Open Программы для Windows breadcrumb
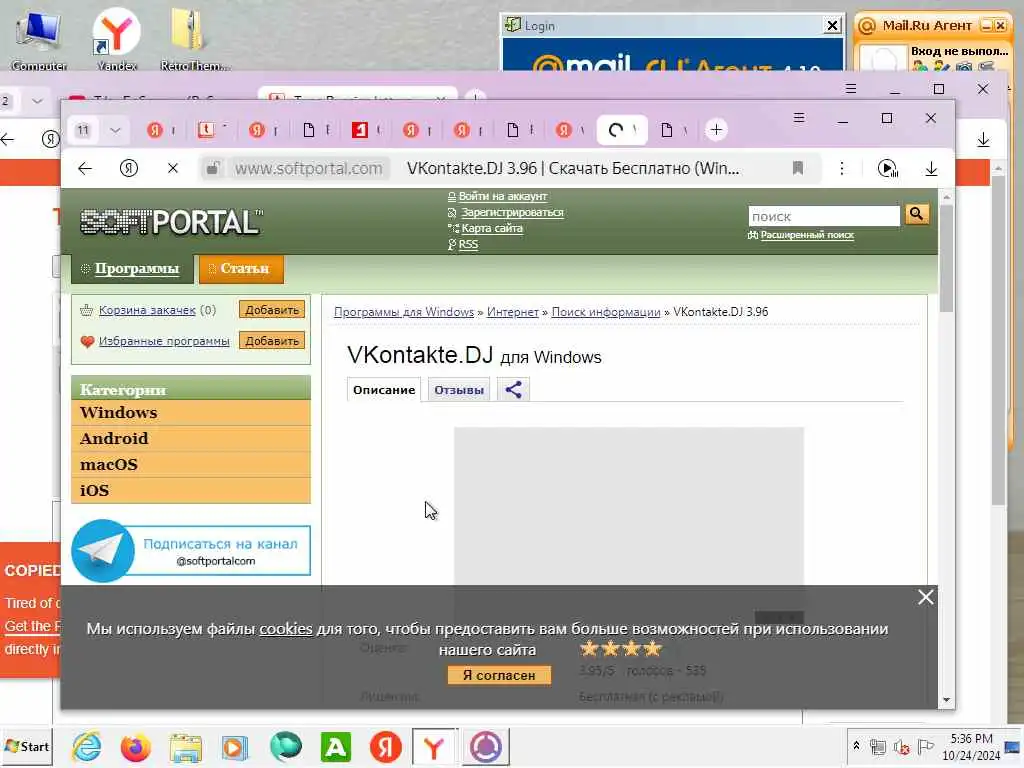This screenshot has width=1024, height=768. click(x=404, y=312)
